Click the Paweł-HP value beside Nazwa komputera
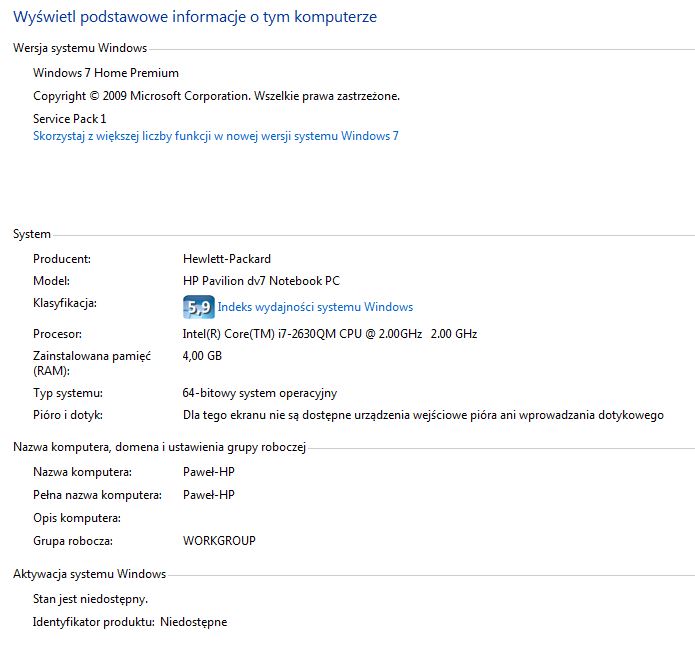 (x=208, y=472)
